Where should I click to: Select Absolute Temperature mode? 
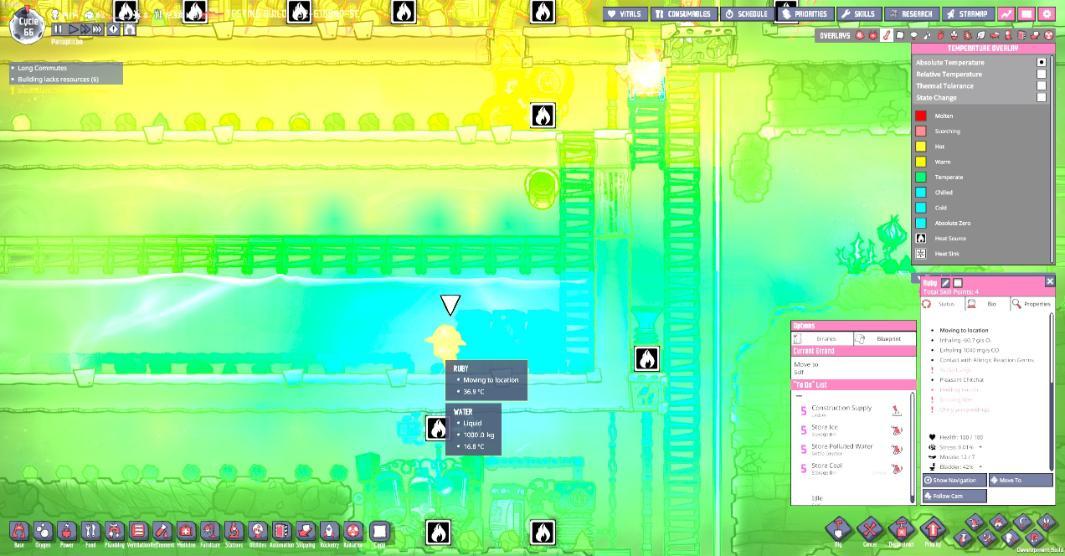(1041, 62)
